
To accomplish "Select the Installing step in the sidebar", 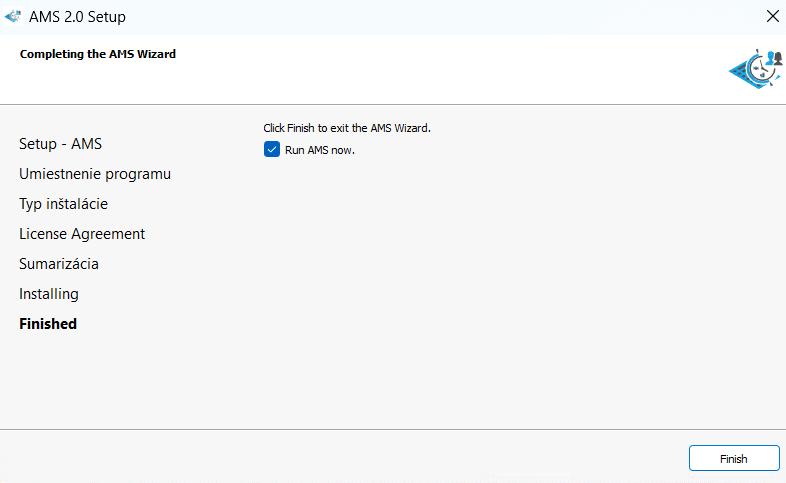I will (49, 294).
